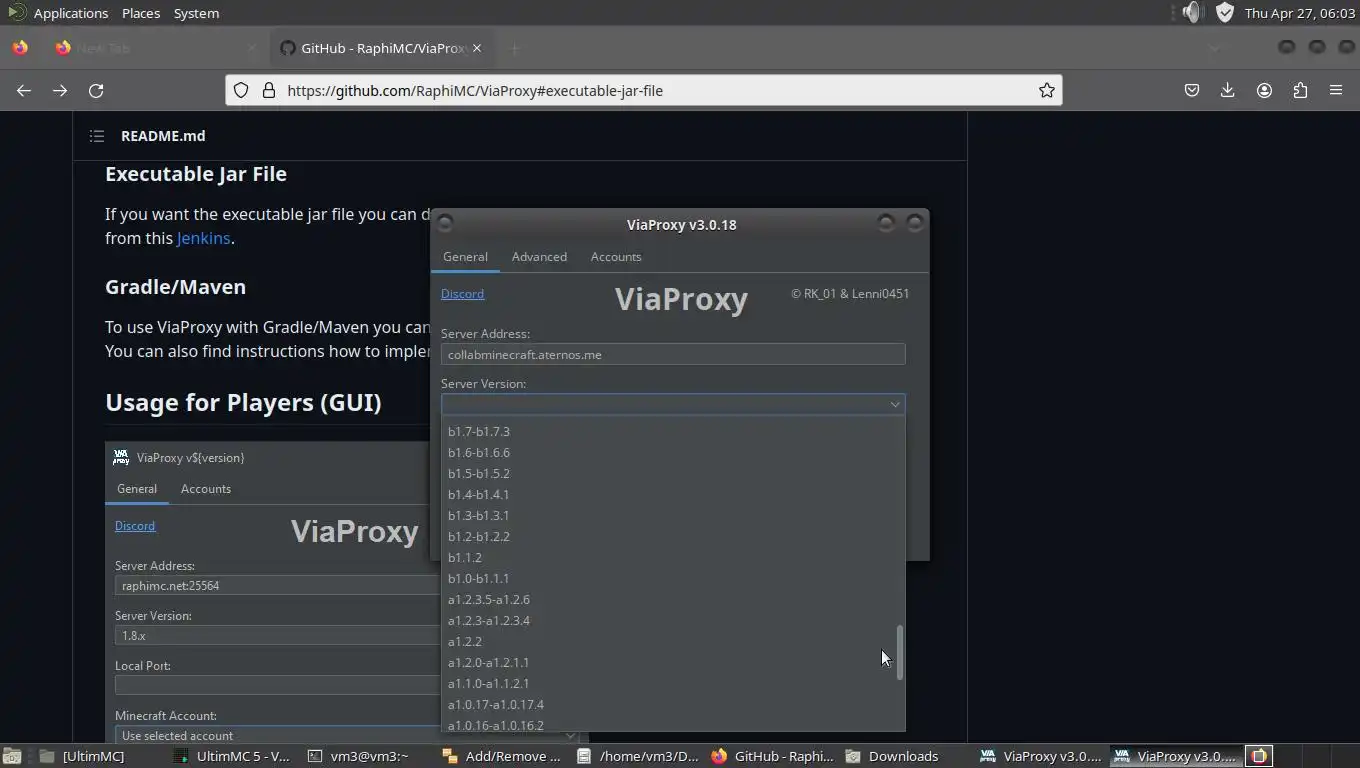
Task: Select version a1.1.0-a1.1.2.1
Action: pyautogui.click(x=673, y=684)
